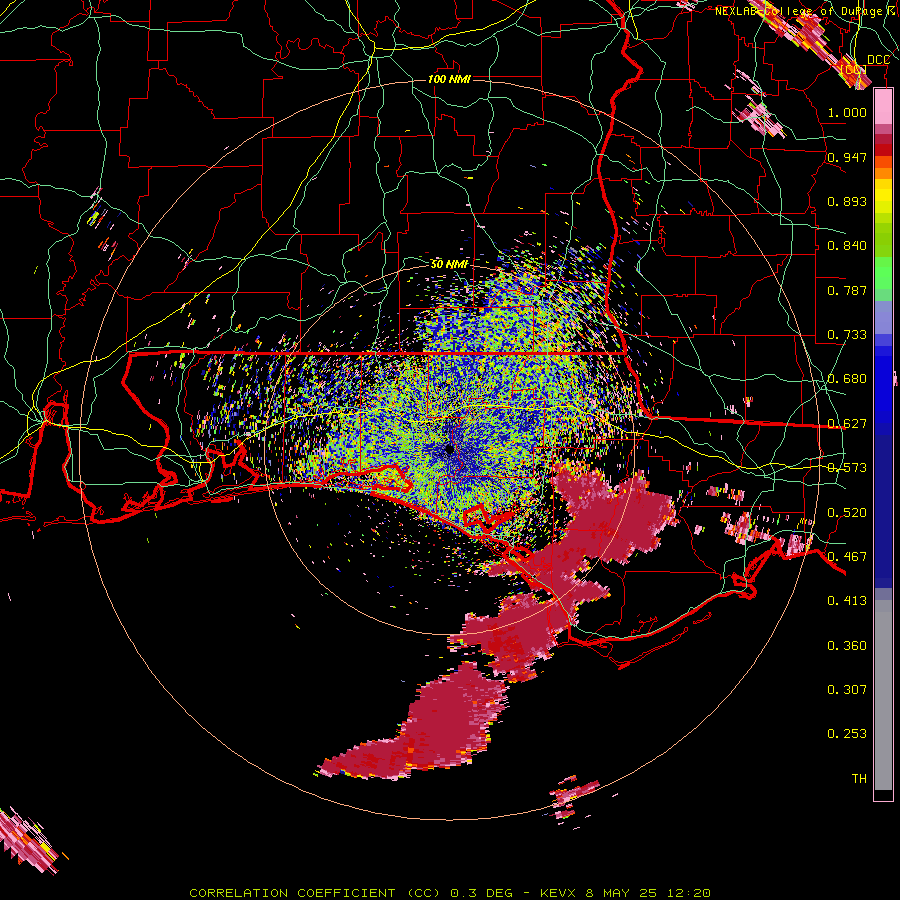The image size is (900, 900).
Task: Click the 100 NMI range ring label
Action: 449,79
